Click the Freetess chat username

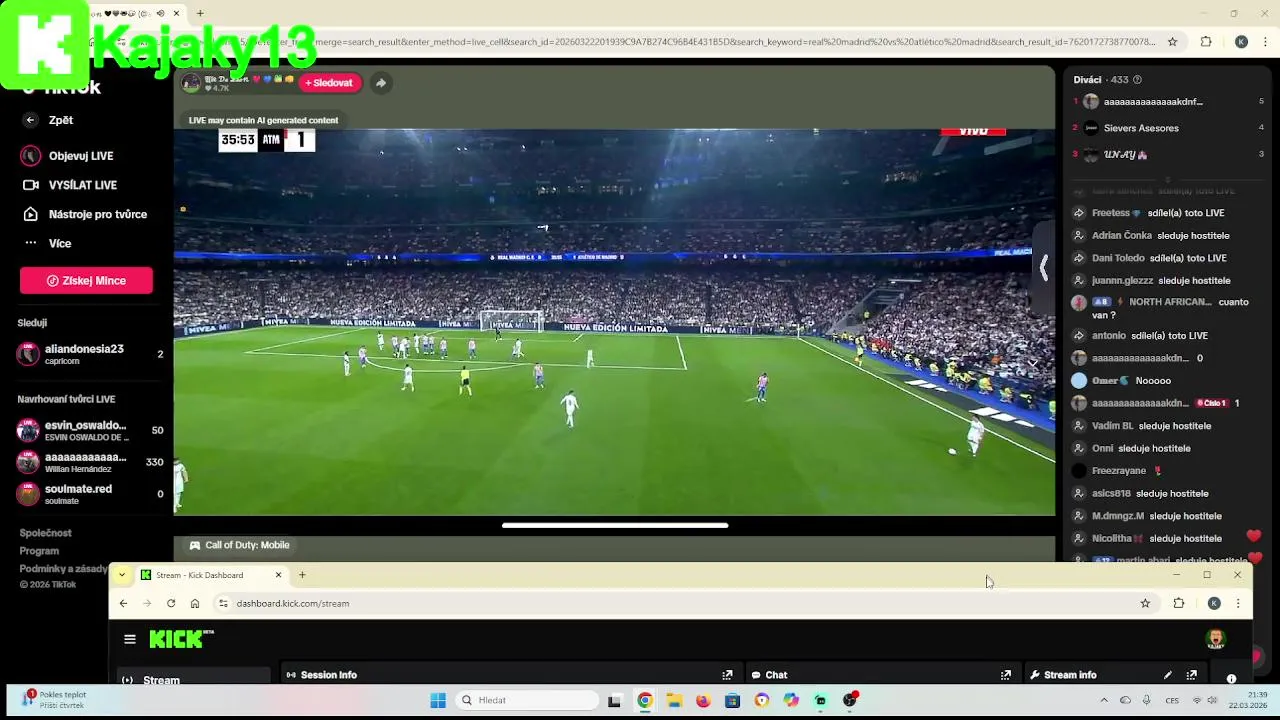(x=1111, y=213)
